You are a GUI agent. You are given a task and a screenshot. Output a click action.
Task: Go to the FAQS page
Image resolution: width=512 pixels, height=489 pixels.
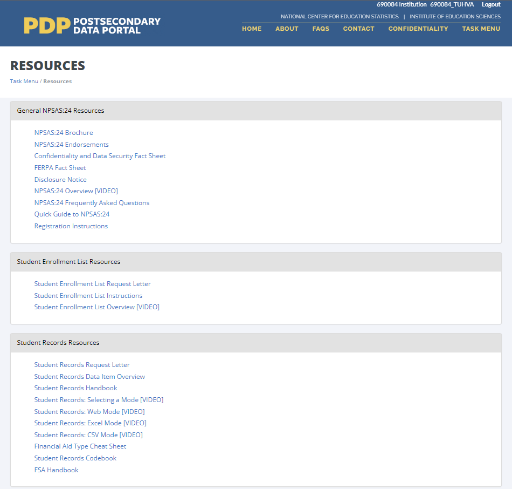coord(321,29)
